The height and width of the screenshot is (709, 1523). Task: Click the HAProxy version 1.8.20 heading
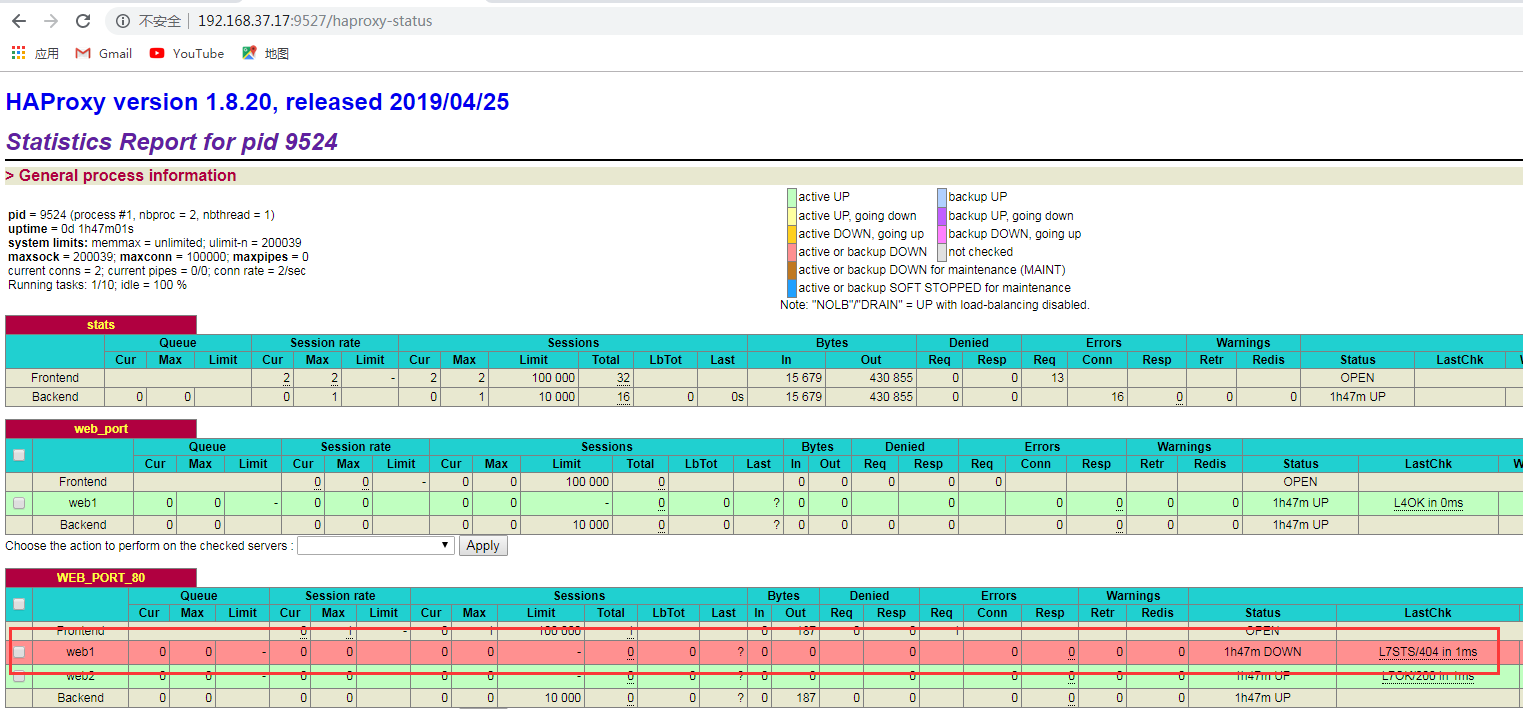[258, 102]
